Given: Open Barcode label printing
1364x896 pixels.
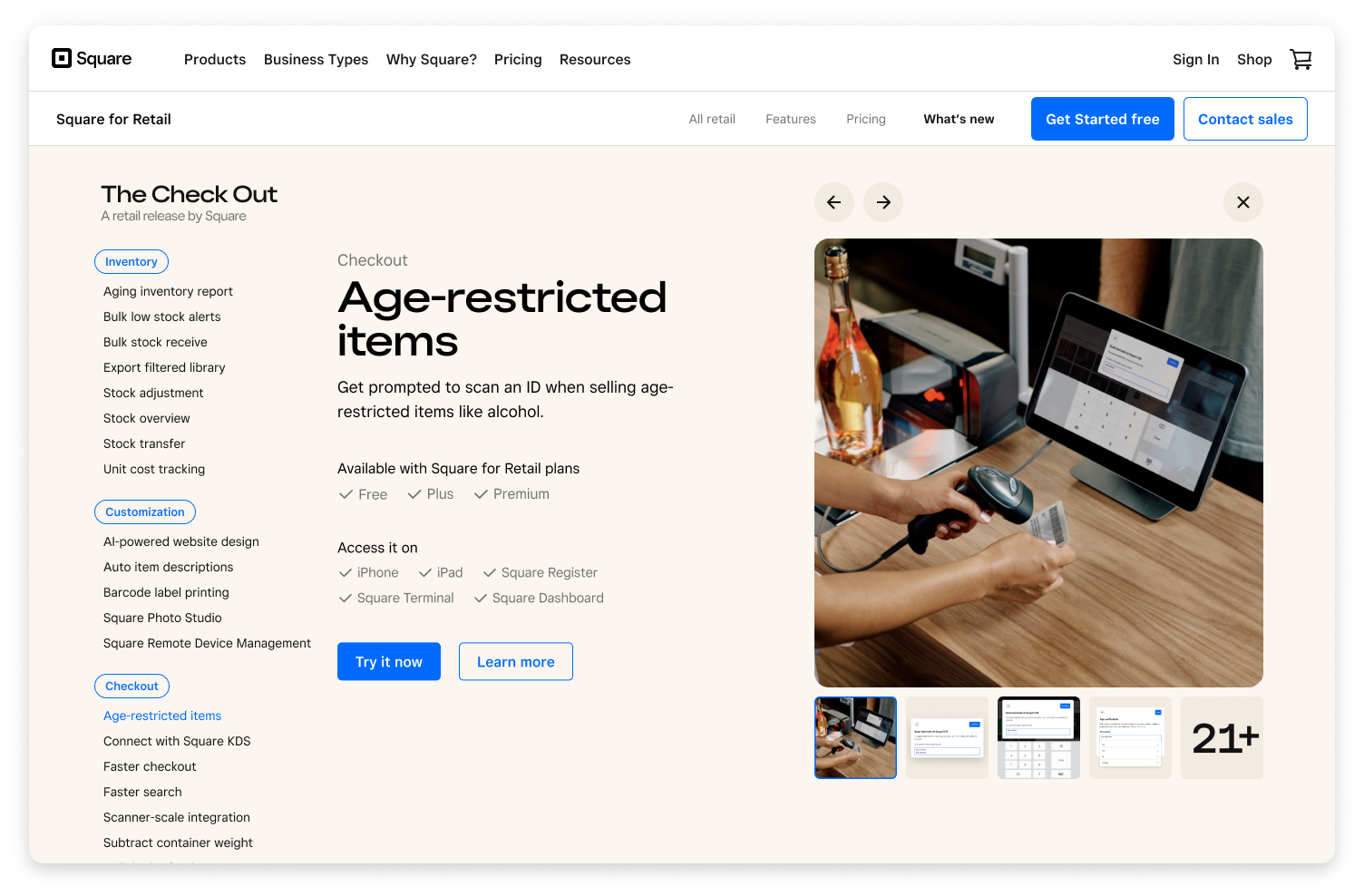Looking at the screenshot, I should 166,592.
